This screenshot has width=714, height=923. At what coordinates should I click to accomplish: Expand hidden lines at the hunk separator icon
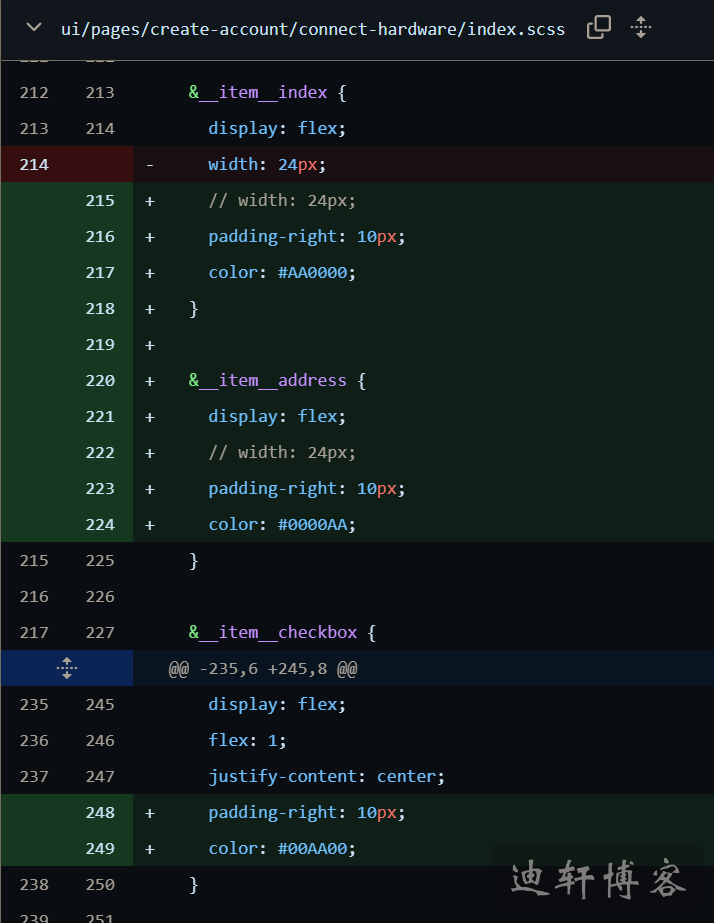click(67, 668)
